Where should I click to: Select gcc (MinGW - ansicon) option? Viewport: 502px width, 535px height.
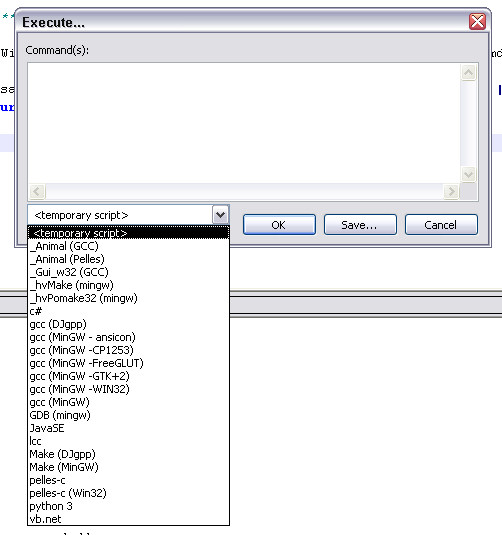pos(128,337)
